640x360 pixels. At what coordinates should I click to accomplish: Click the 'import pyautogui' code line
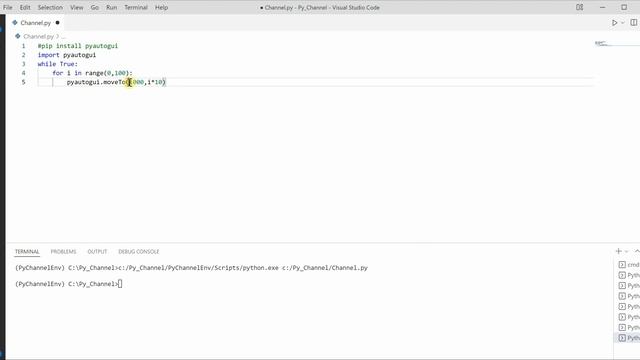click(67, 55)
